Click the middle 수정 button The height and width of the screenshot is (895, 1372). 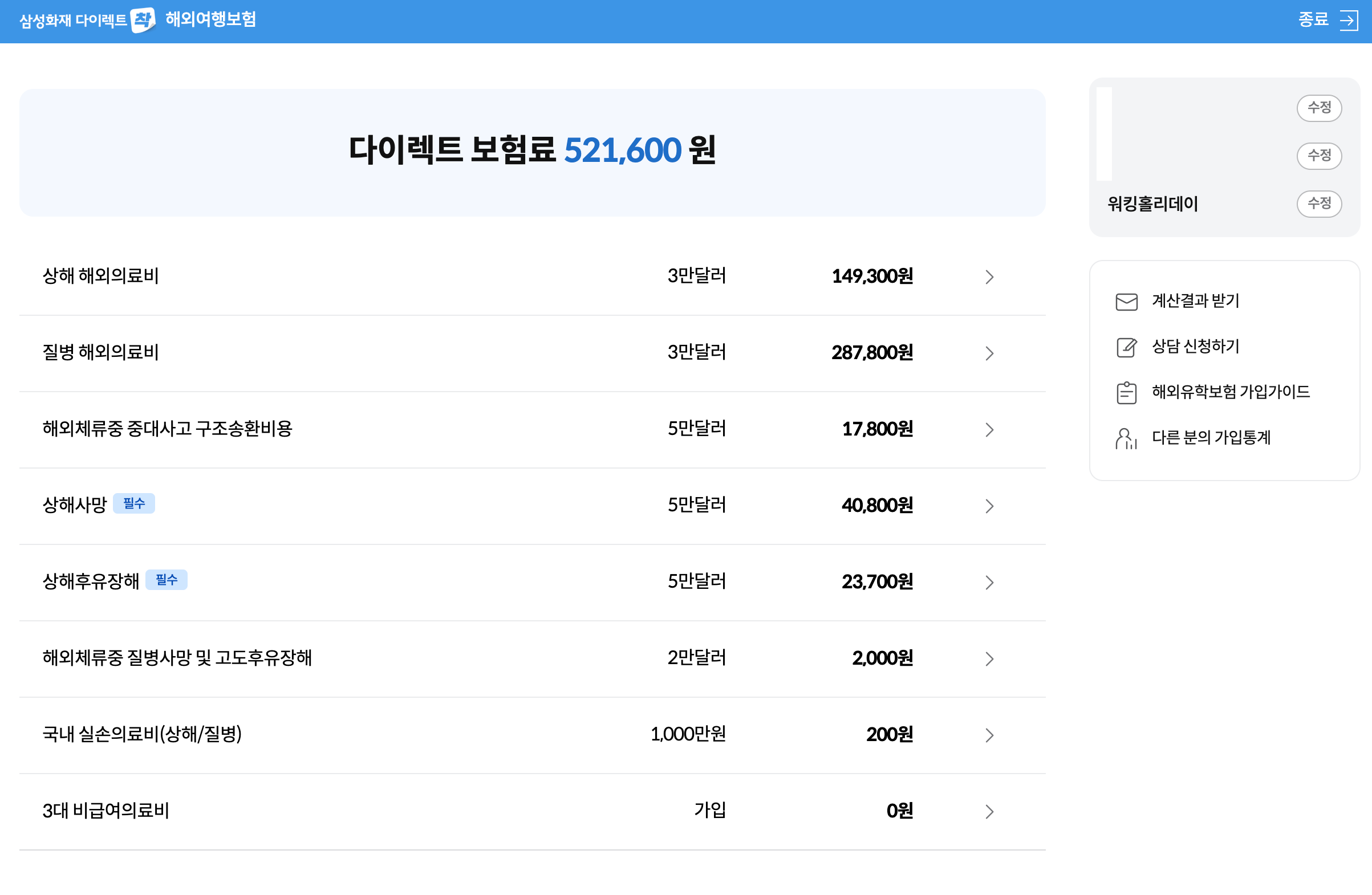(1318, 156)
